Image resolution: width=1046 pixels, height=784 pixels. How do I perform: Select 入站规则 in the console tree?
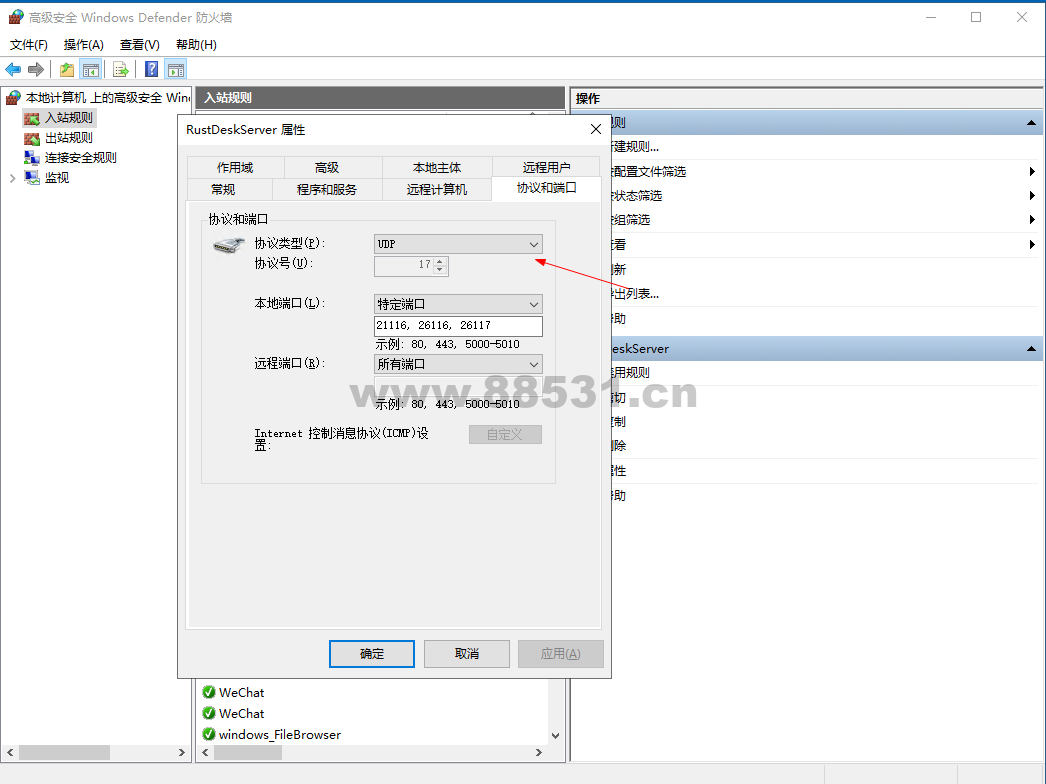coord(69,118)
